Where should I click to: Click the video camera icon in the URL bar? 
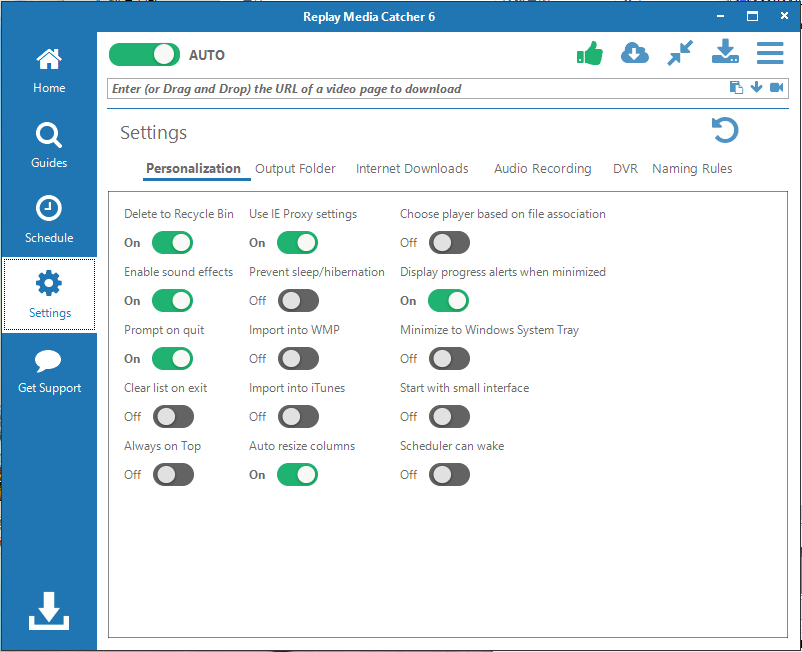[x=776, y=88]
